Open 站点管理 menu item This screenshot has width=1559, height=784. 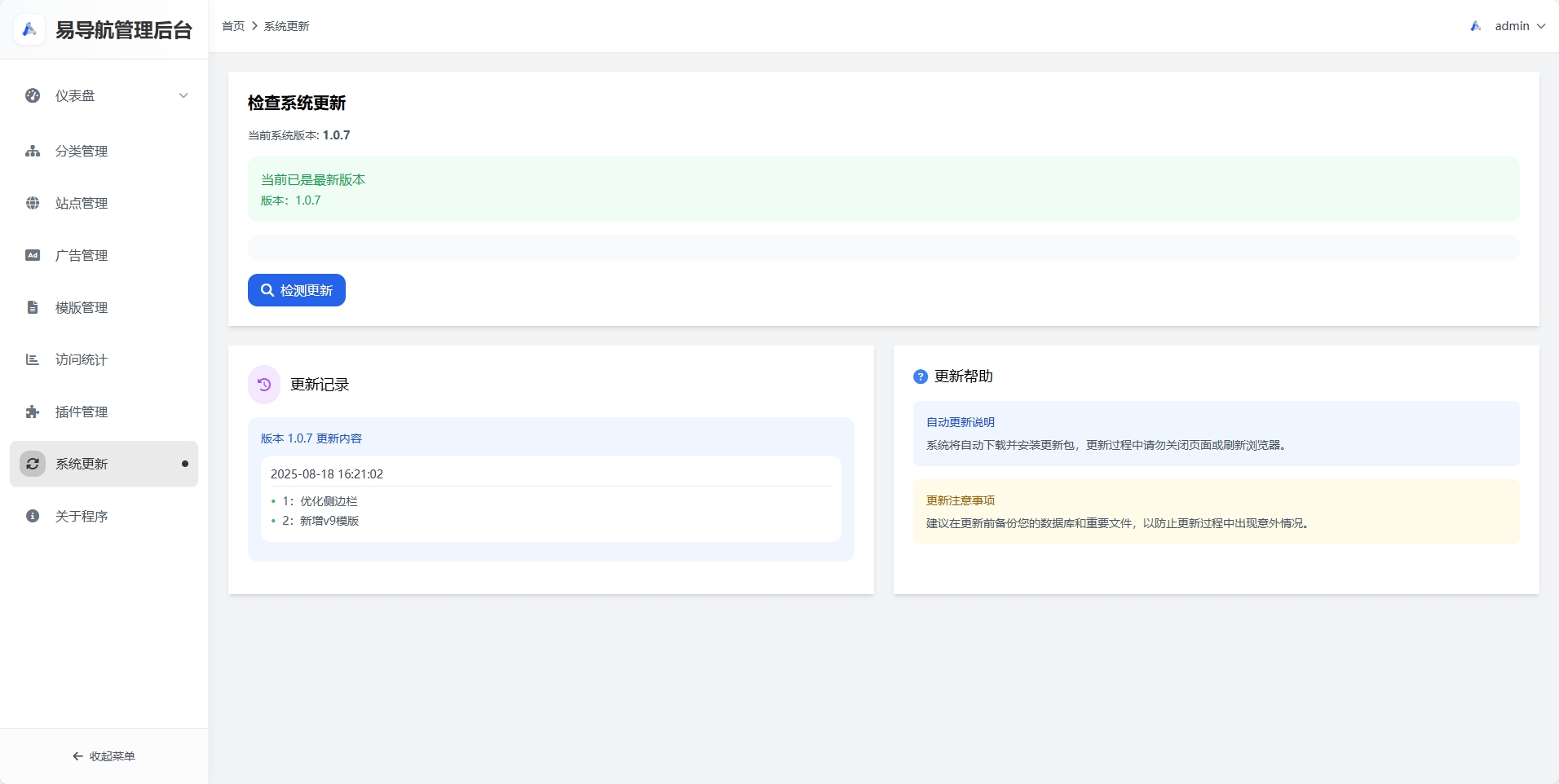82,203
